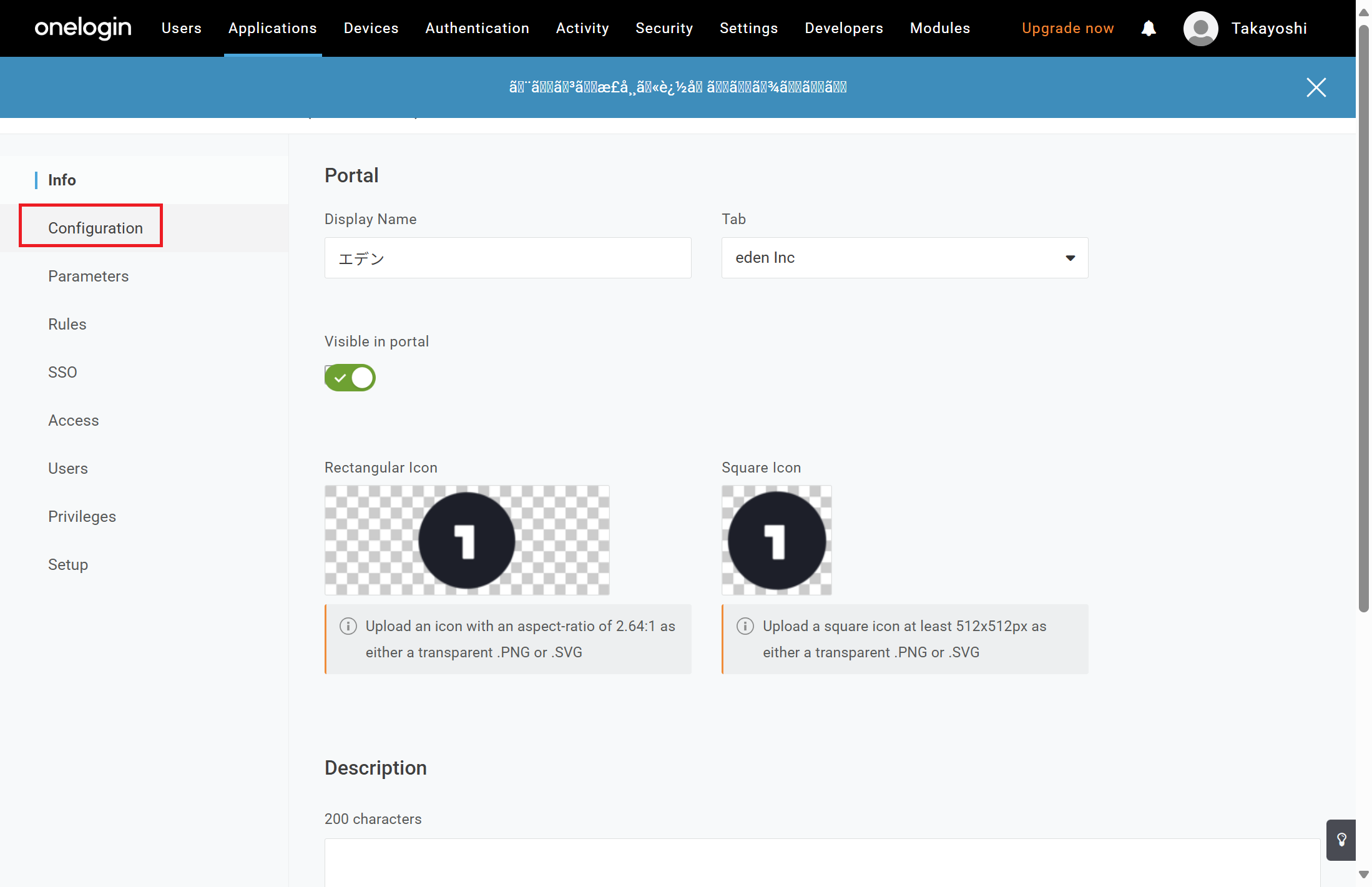1372x887 pixels.
Task: Open the Security menu
Action: [664, 28]
